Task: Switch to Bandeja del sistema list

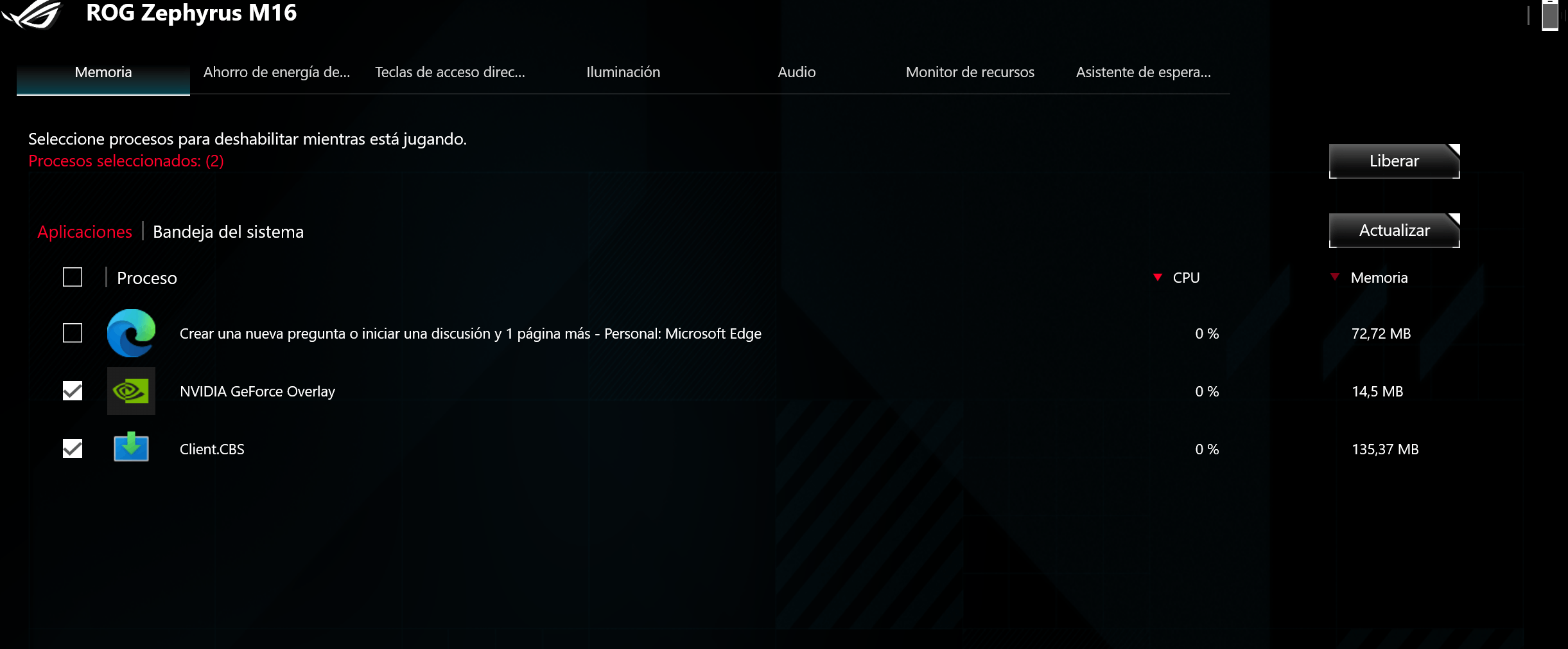Action: [228, 232]
